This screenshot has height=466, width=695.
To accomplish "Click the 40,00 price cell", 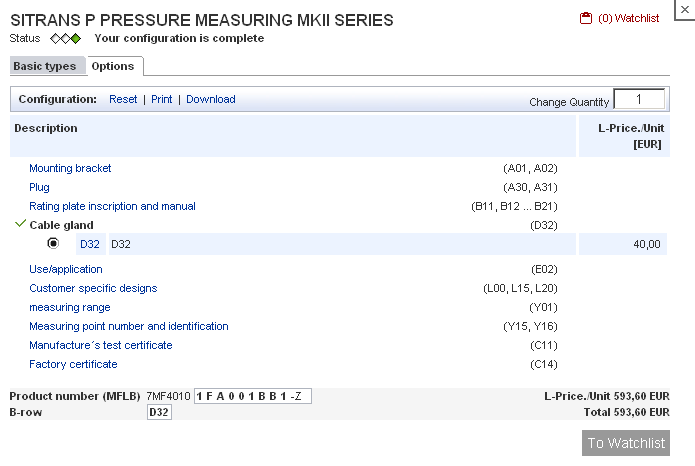I will (x=623, y=244).
